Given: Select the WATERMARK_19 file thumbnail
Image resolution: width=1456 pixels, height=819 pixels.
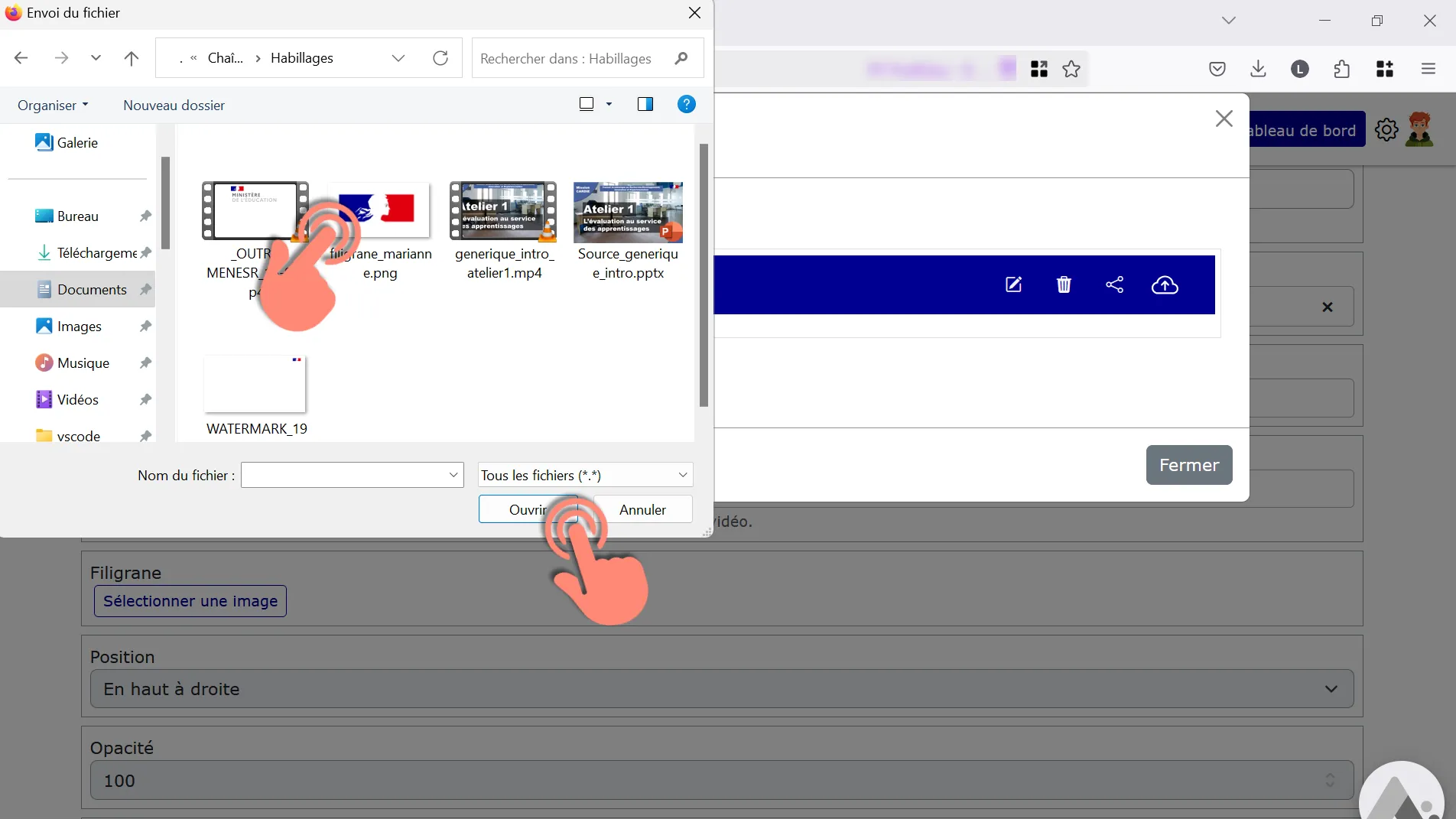Looking at the screenshot, I should [x=256, y=384].
